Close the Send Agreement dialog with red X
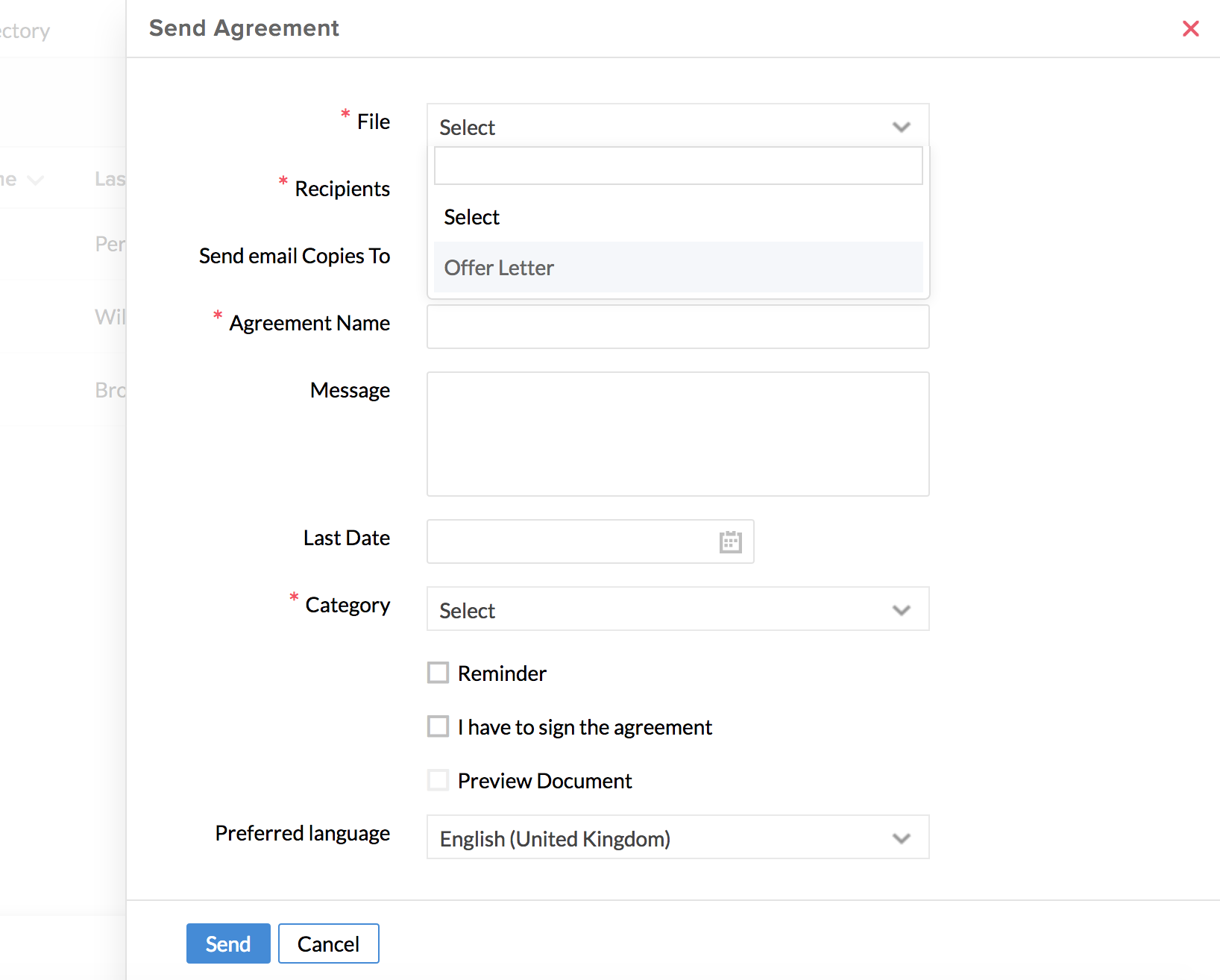This screenshot has width=1220, height=980. [x=1190, y=28]
